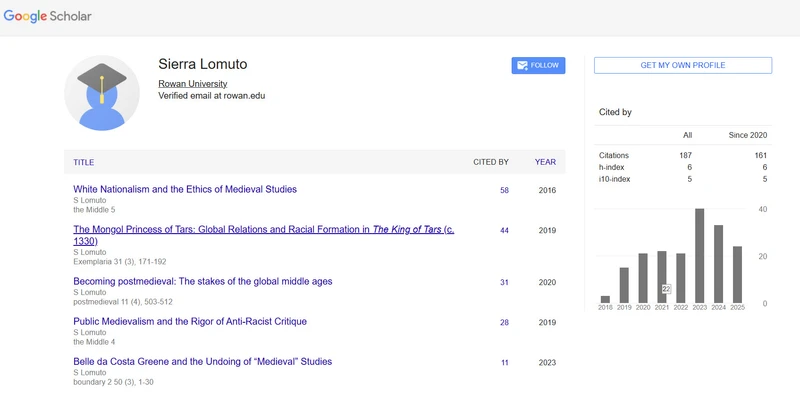Open the Rowan University affiliation link
The height and width of the screenshot is (395, 800).
[x=192, y=84]
